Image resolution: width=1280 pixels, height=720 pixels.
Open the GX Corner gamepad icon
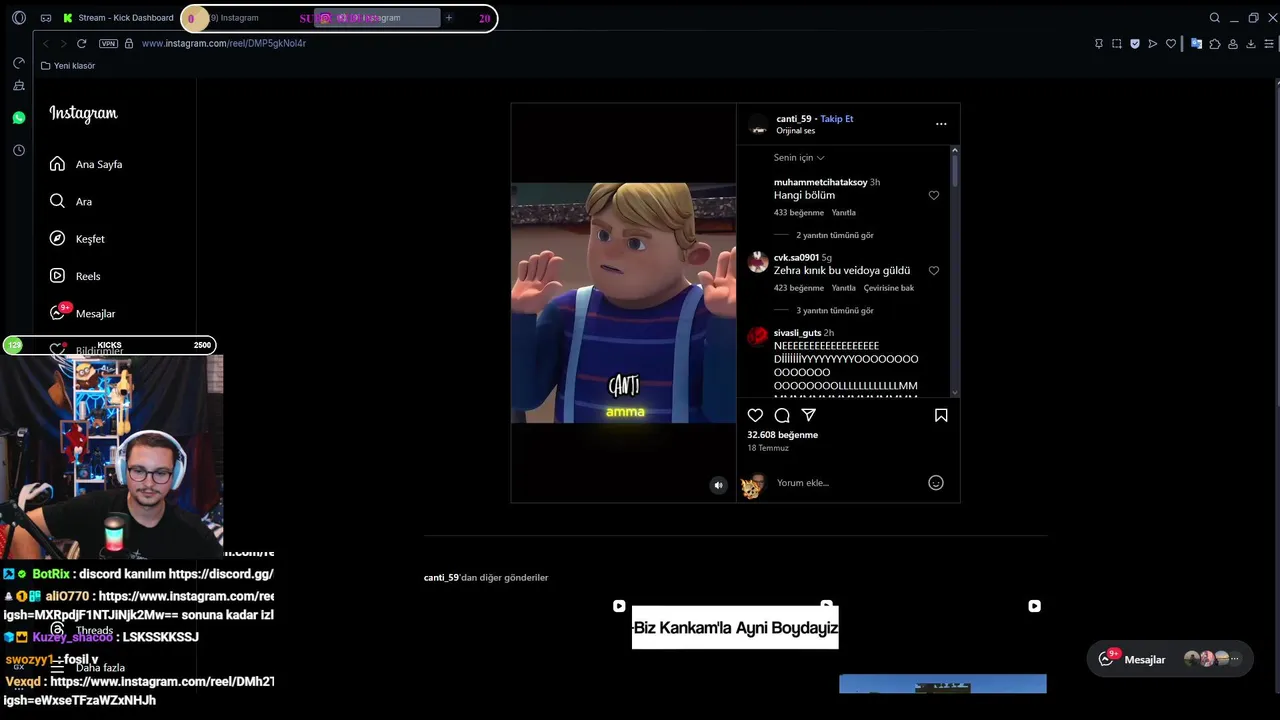(x=46, y=18)
